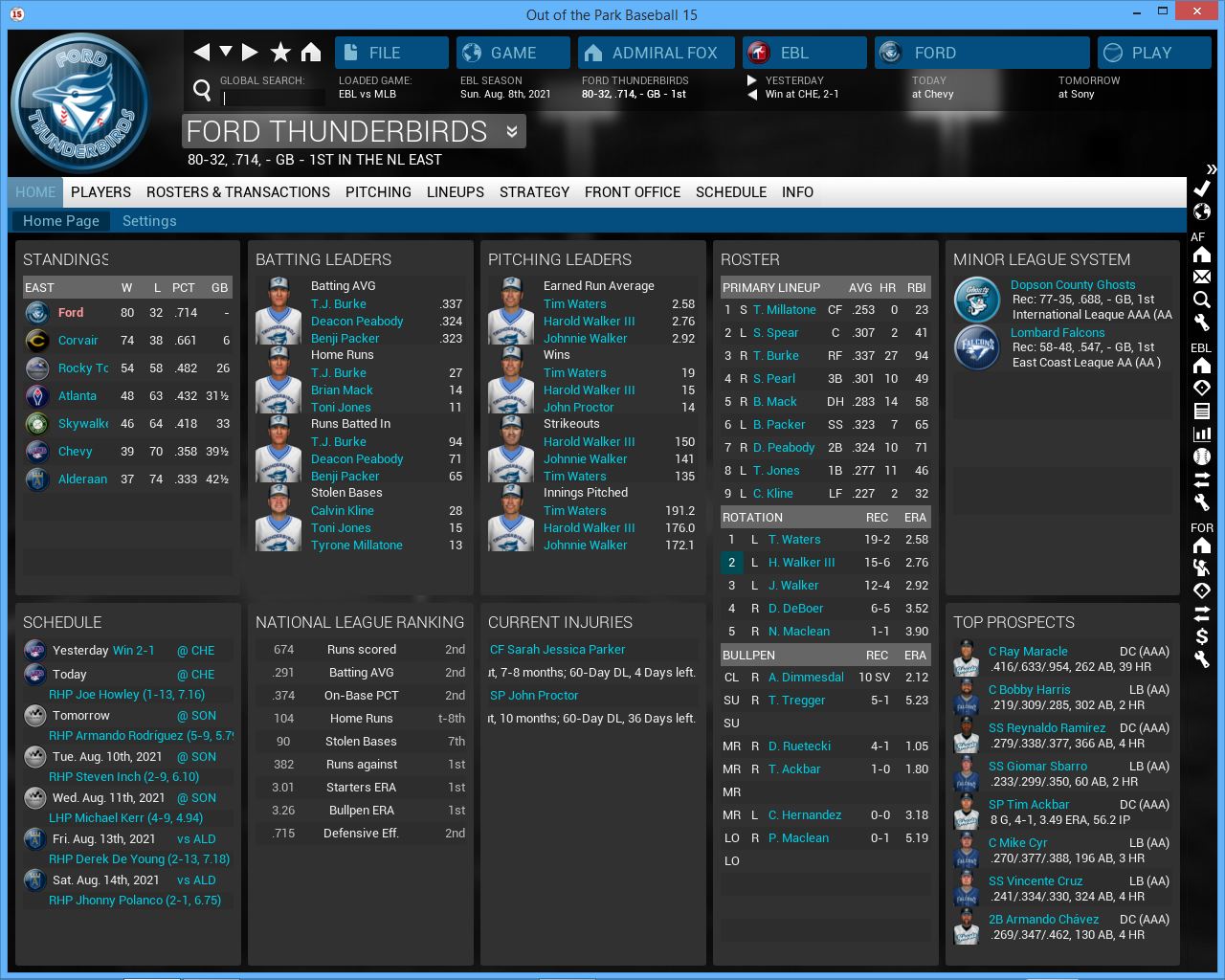Open the GAME menu
This screenshot has height=980, width=1225.
click(x=513, y=53)
